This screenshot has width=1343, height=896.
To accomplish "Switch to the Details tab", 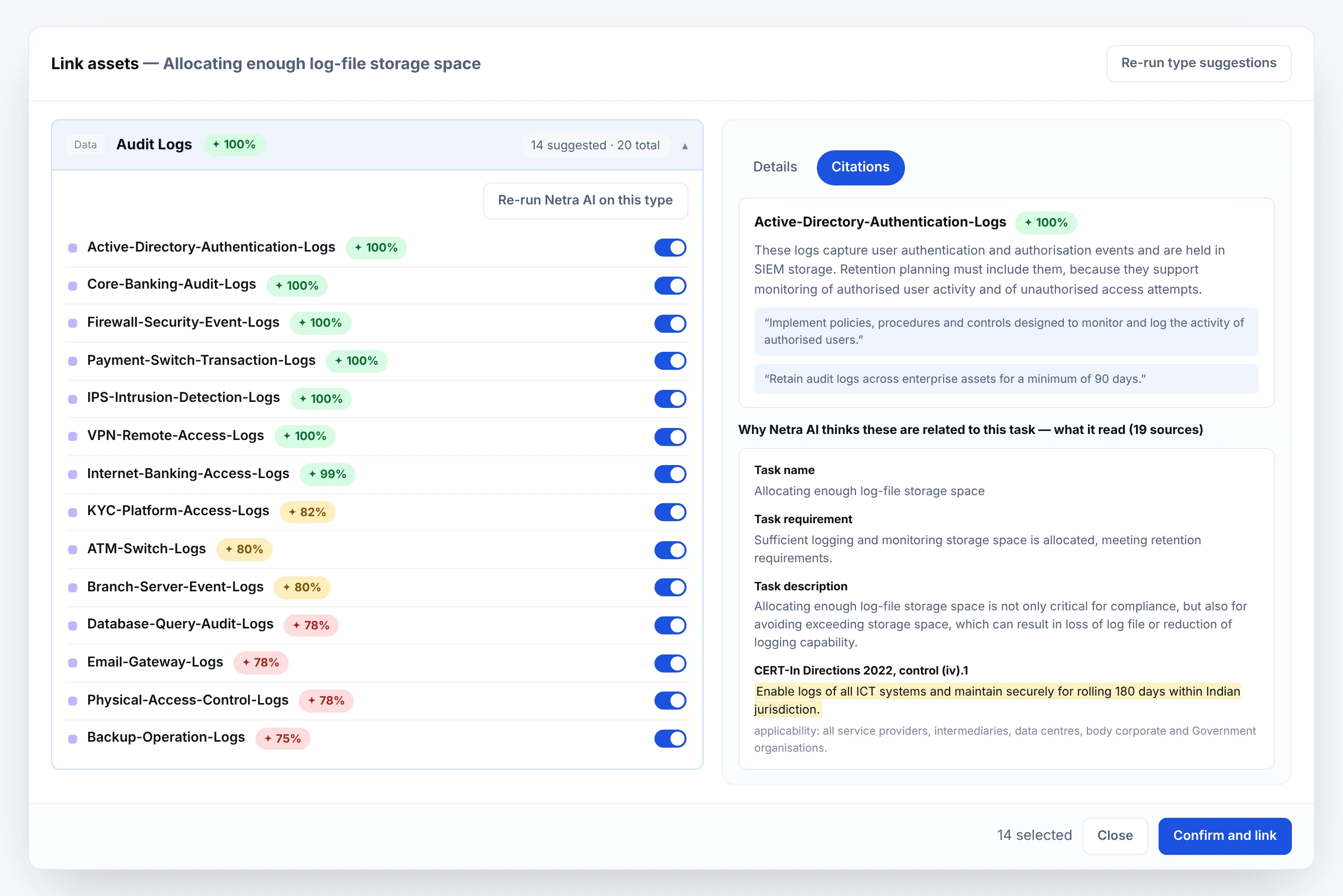I will click(774, 167).
